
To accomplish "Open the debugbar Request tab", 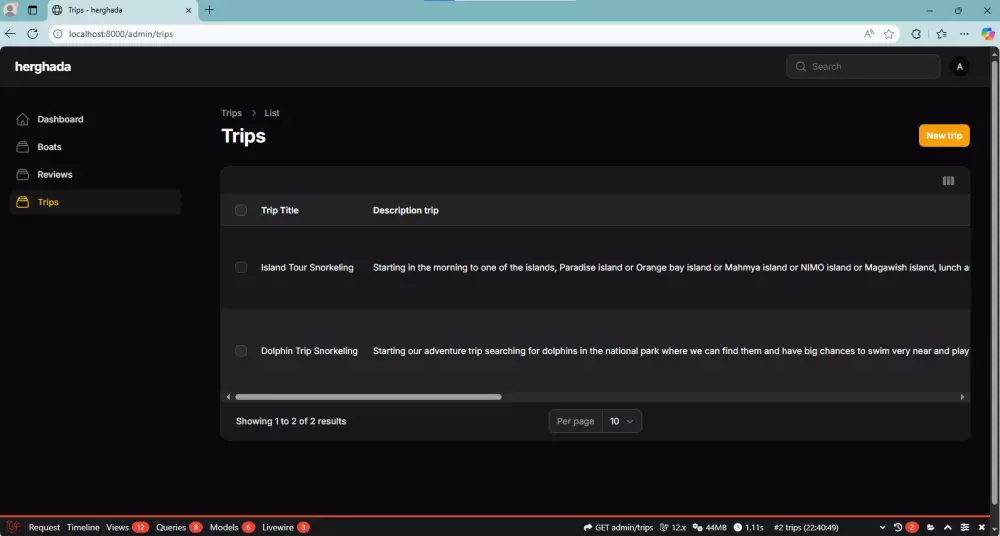I will (x=44, y=528).
